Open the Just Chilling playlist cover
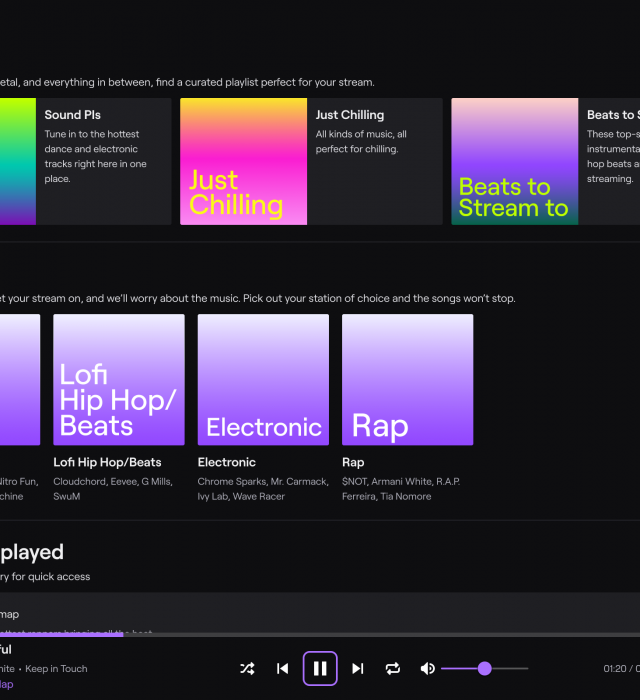This screenshot has width=640, height=700. pos(243,161)
